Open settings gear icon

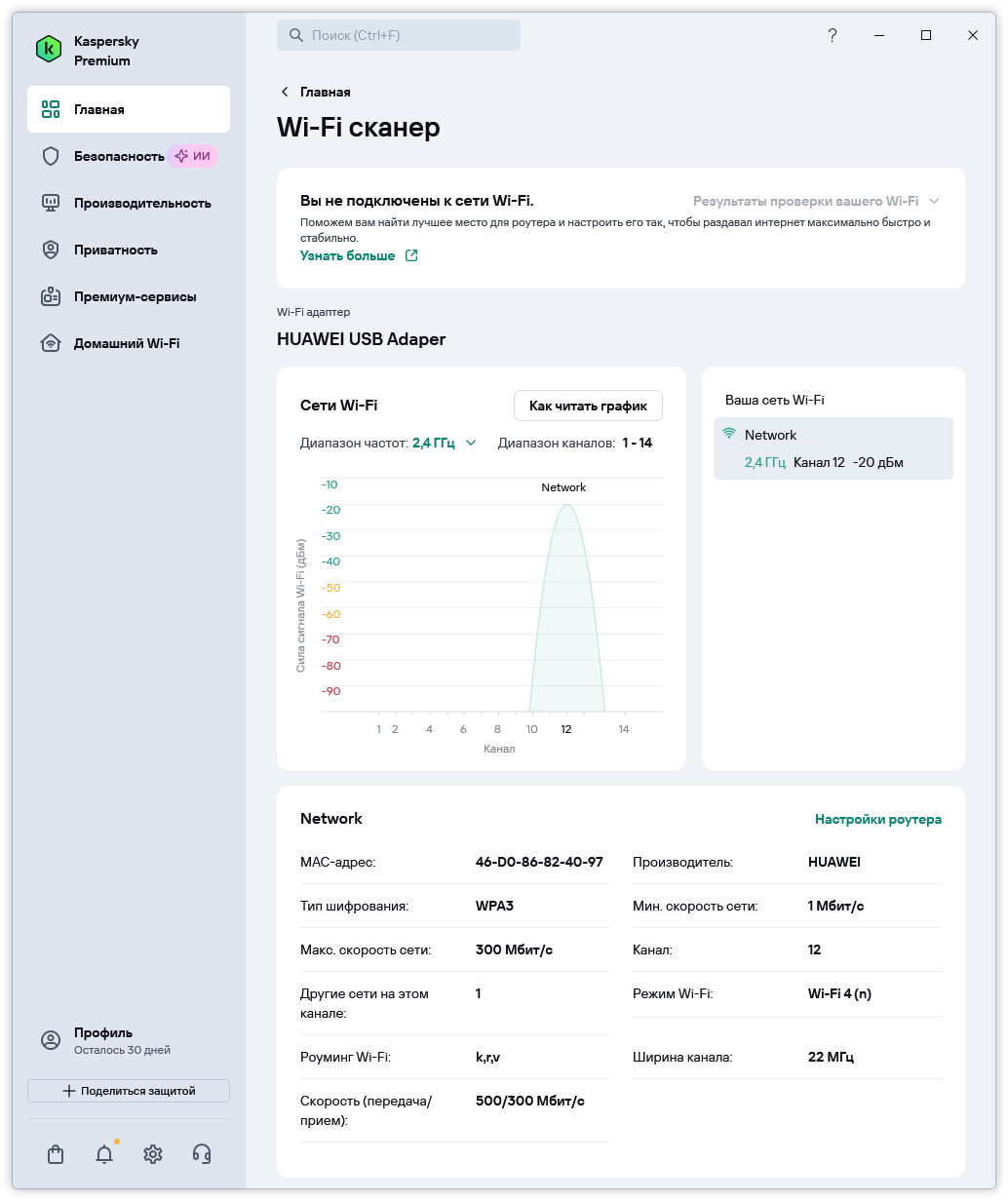(x=153, y=1154)
